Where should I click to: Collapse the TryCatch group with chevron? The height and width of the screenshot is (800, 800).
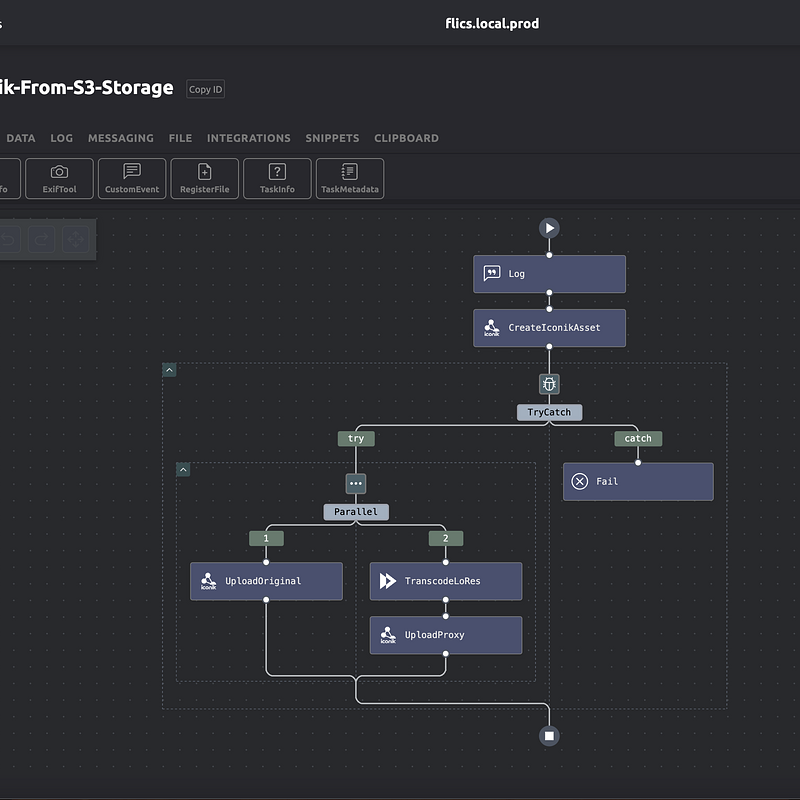tap(169, 370)
